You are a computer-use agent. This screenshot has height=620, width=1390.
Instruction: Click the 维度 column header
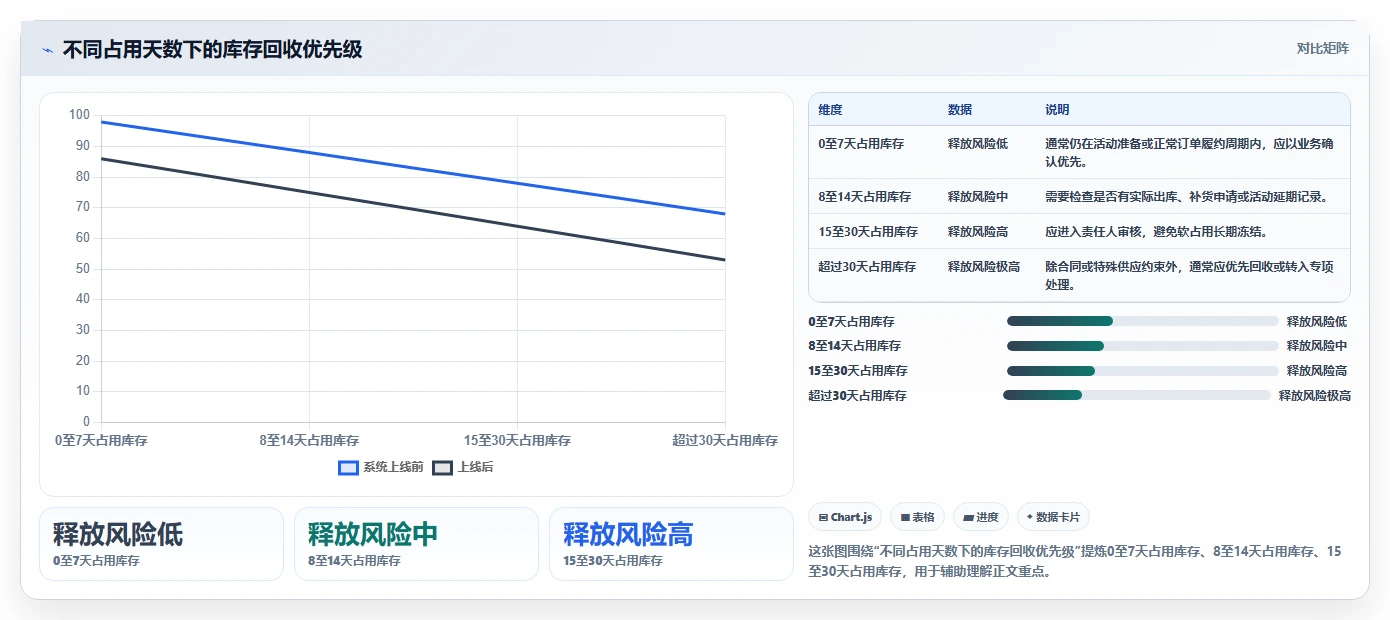pos(830,110)
